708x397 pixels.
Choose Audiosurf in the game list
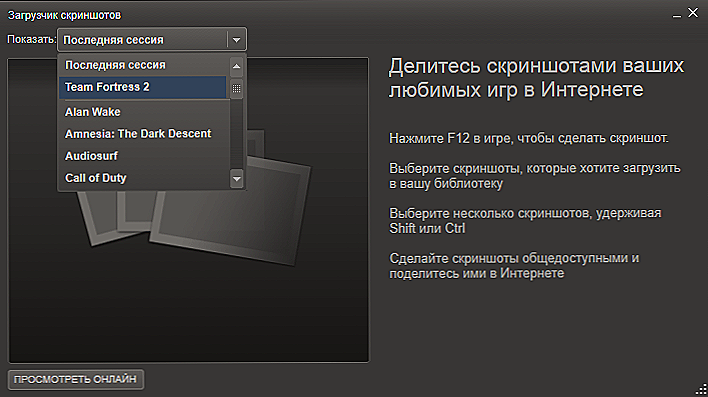143,156
